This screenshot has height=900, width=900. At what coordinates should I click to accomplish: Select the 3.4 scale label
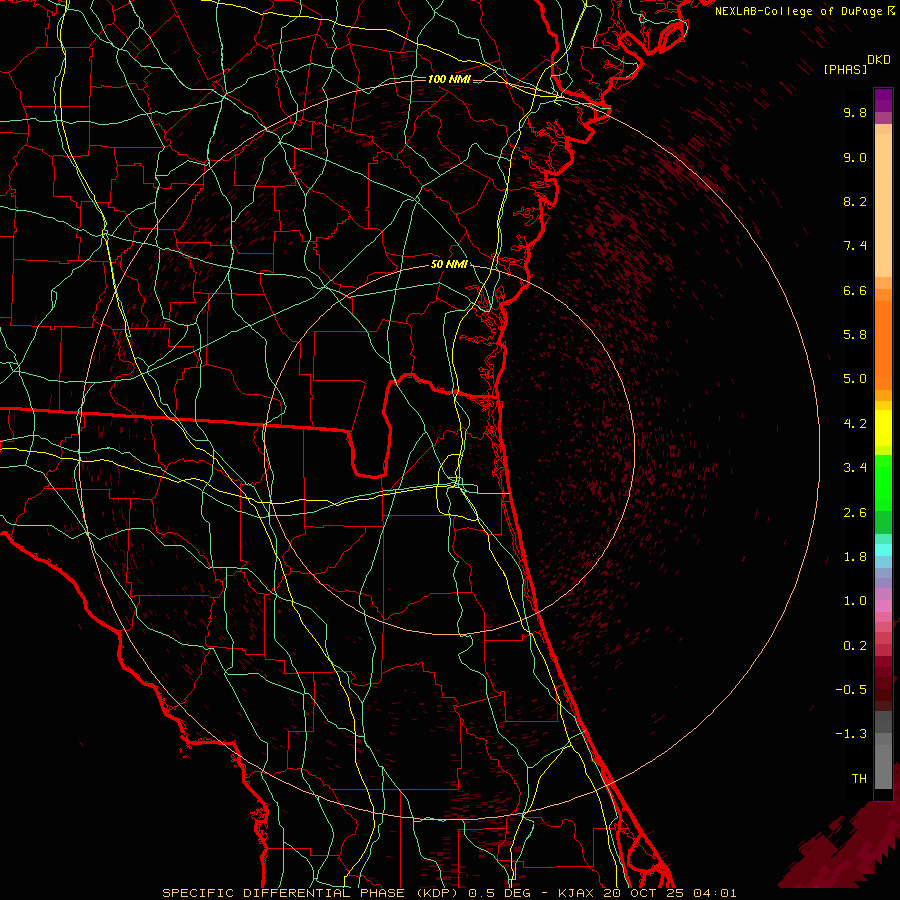[x=855, y=468]
